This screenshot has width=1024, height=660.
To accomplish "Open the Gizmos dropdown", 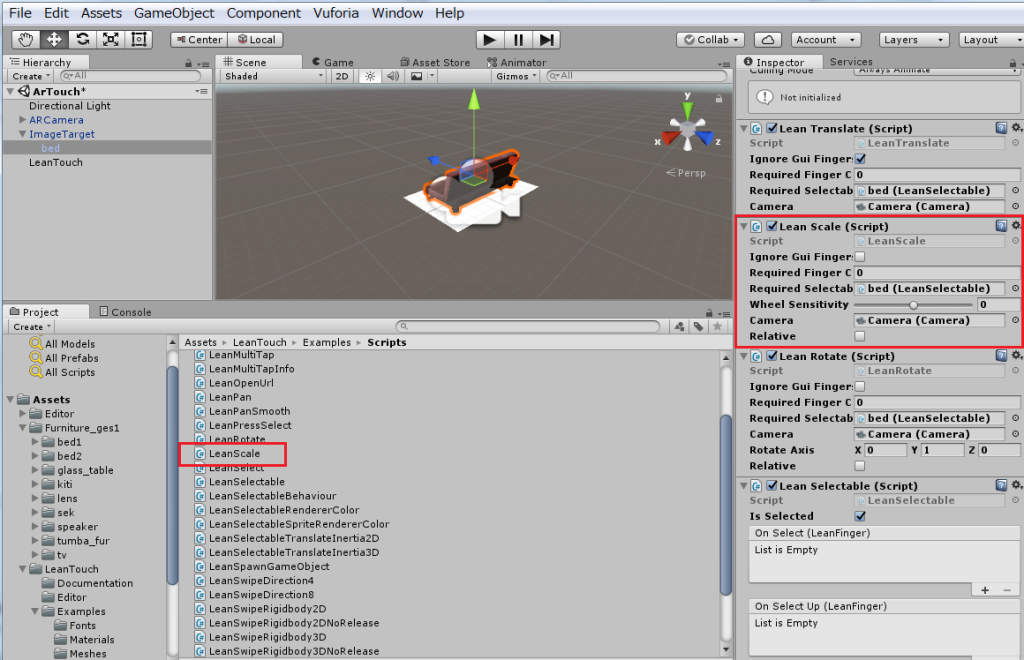I will [x=516, y=76].
